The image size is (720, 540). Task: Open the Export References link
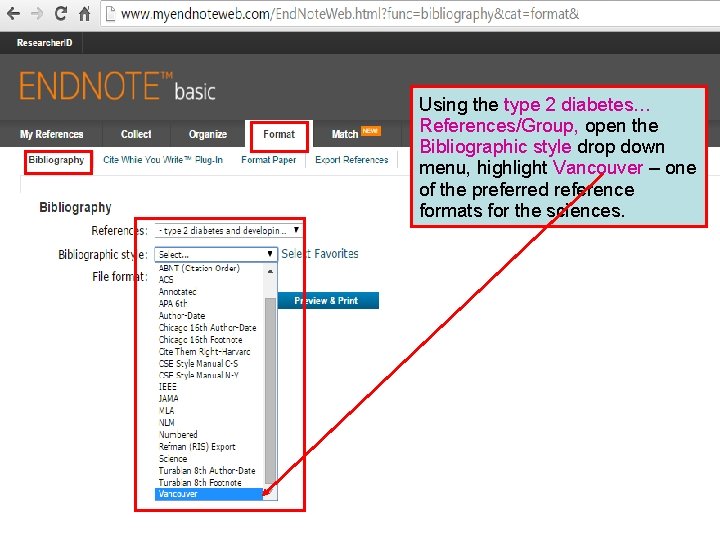pos(352,160)
